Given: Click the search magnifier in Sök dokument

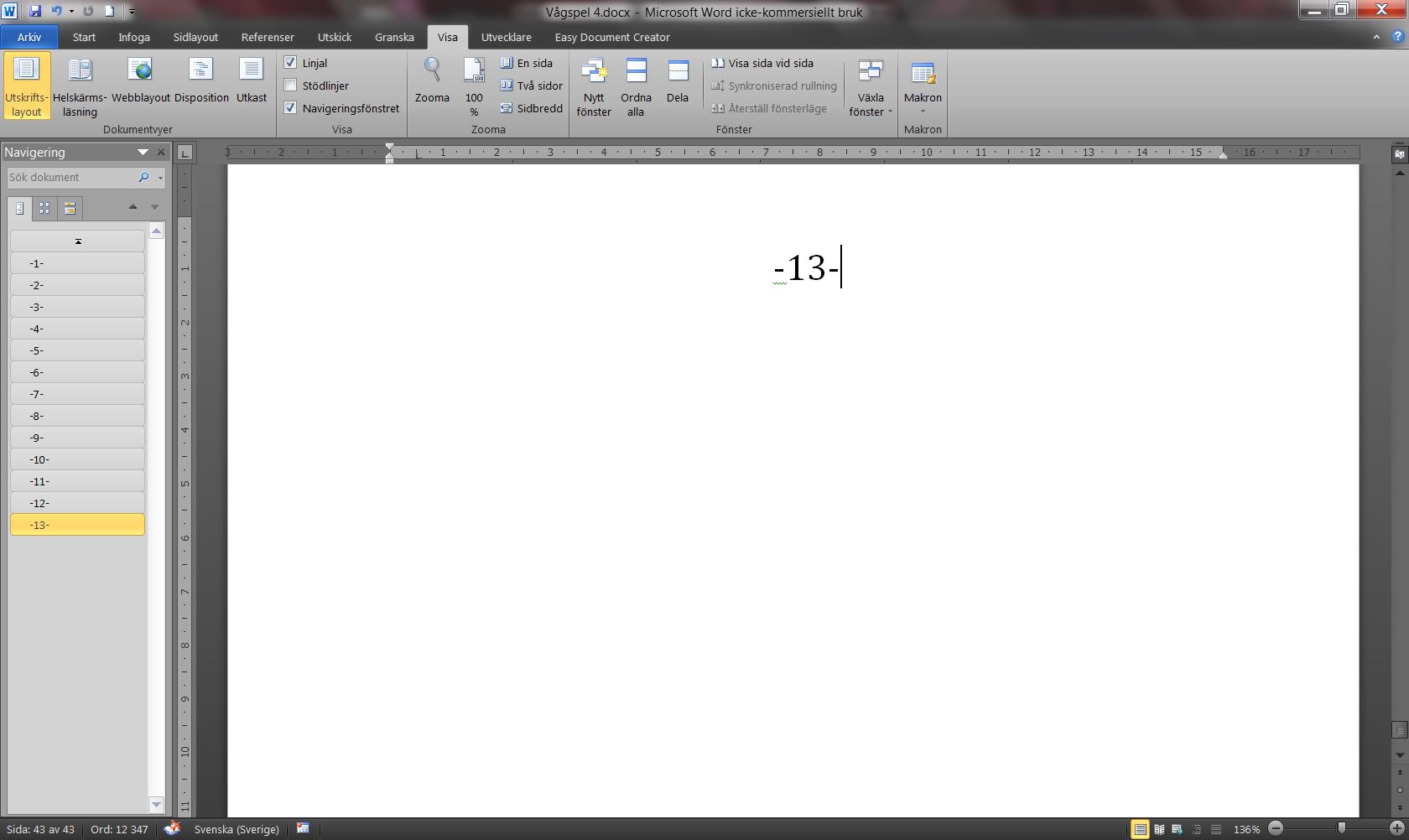Looking at the screenshot, I should [x=143, y=177].
